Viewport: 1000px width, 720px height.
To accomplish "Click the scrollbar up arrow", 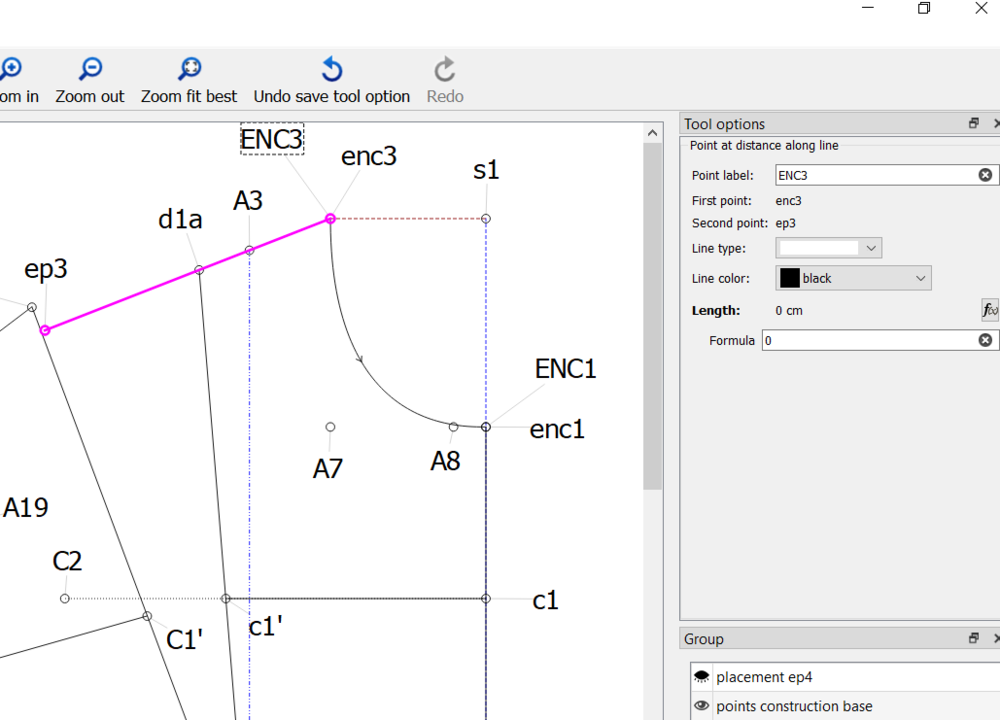I will click(x=652, y=133).
